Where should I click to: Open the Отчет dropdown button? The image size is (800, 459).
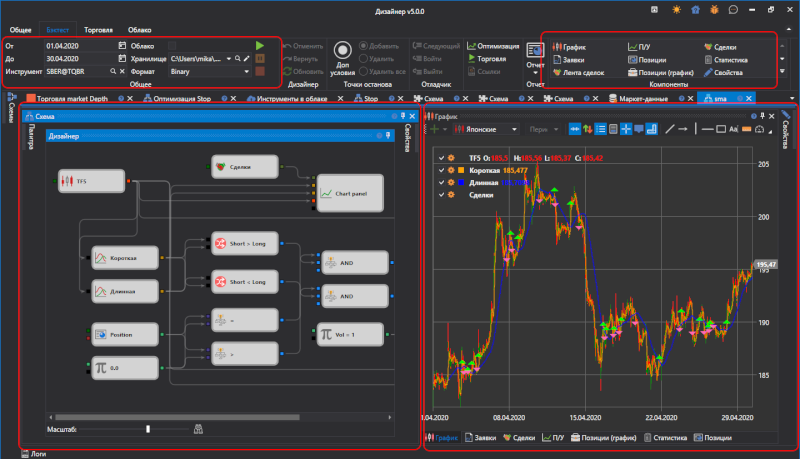[x=535, y=59]
